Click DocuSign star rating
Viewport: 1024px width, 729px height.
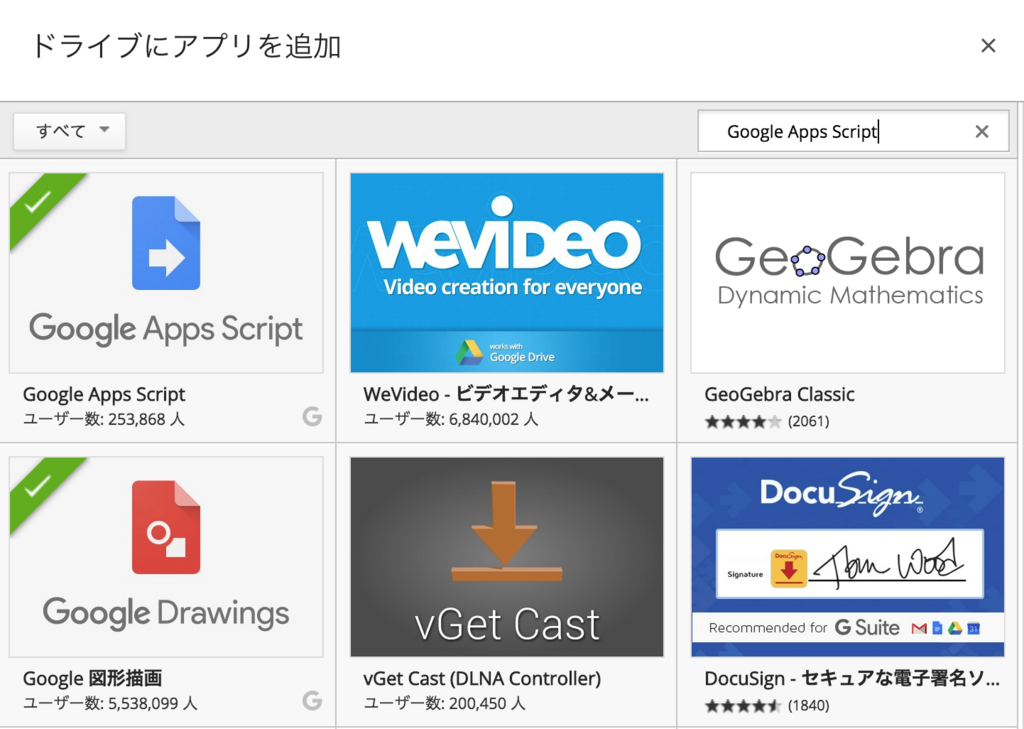point(743,705)
